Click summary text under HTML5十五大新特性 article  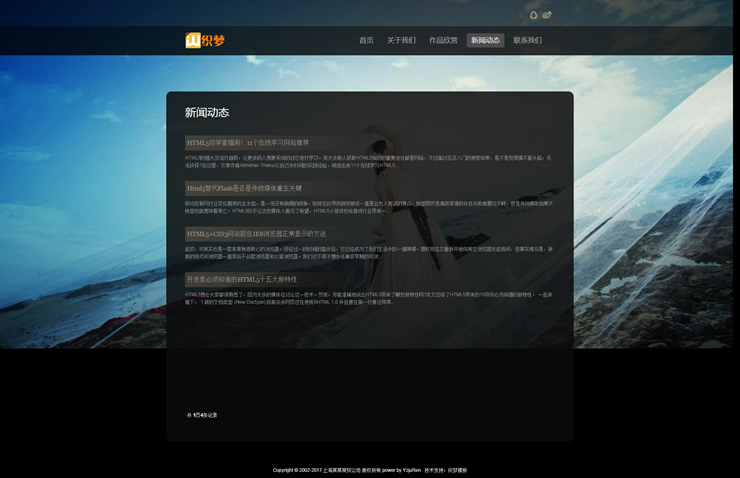(x=367, y=298)
